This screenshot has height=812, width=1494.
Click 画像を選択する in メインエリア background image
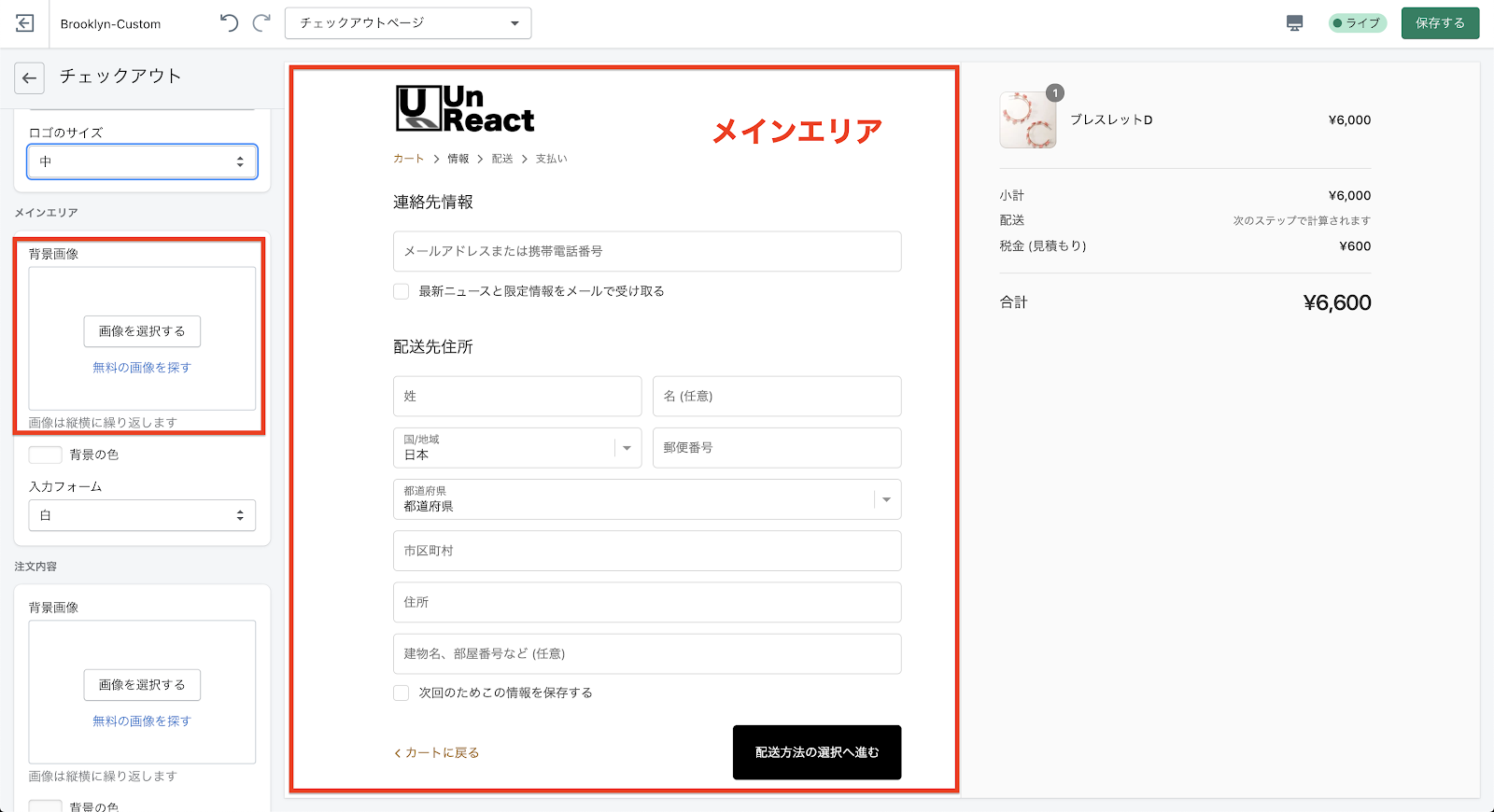142,331
